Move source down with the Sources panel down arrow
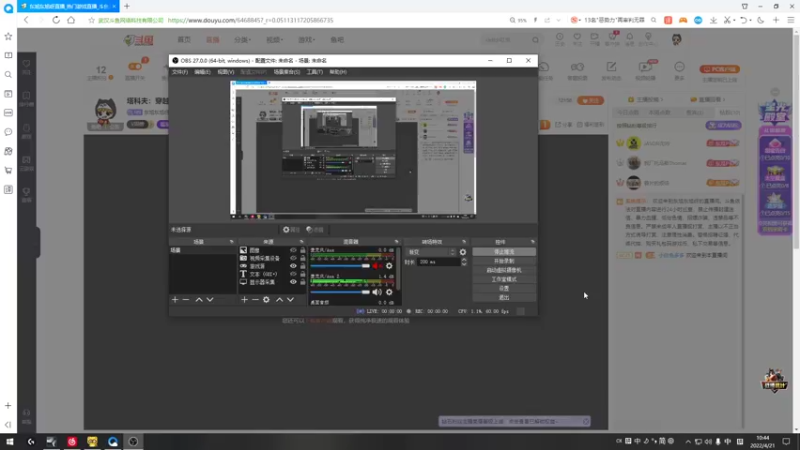The height and width of the screenshot is (450, 800). click(x=290, y=299)
